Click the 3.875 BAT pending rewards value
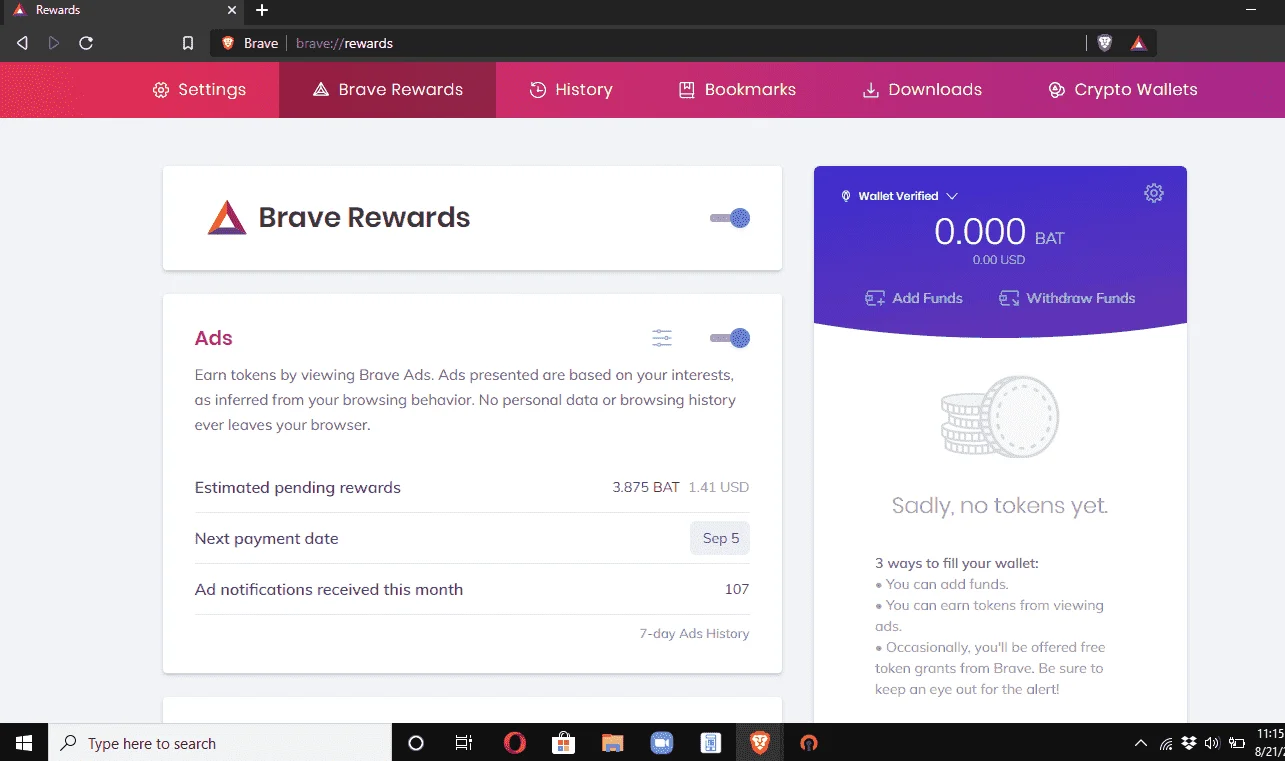 click(x=646, y=487)
